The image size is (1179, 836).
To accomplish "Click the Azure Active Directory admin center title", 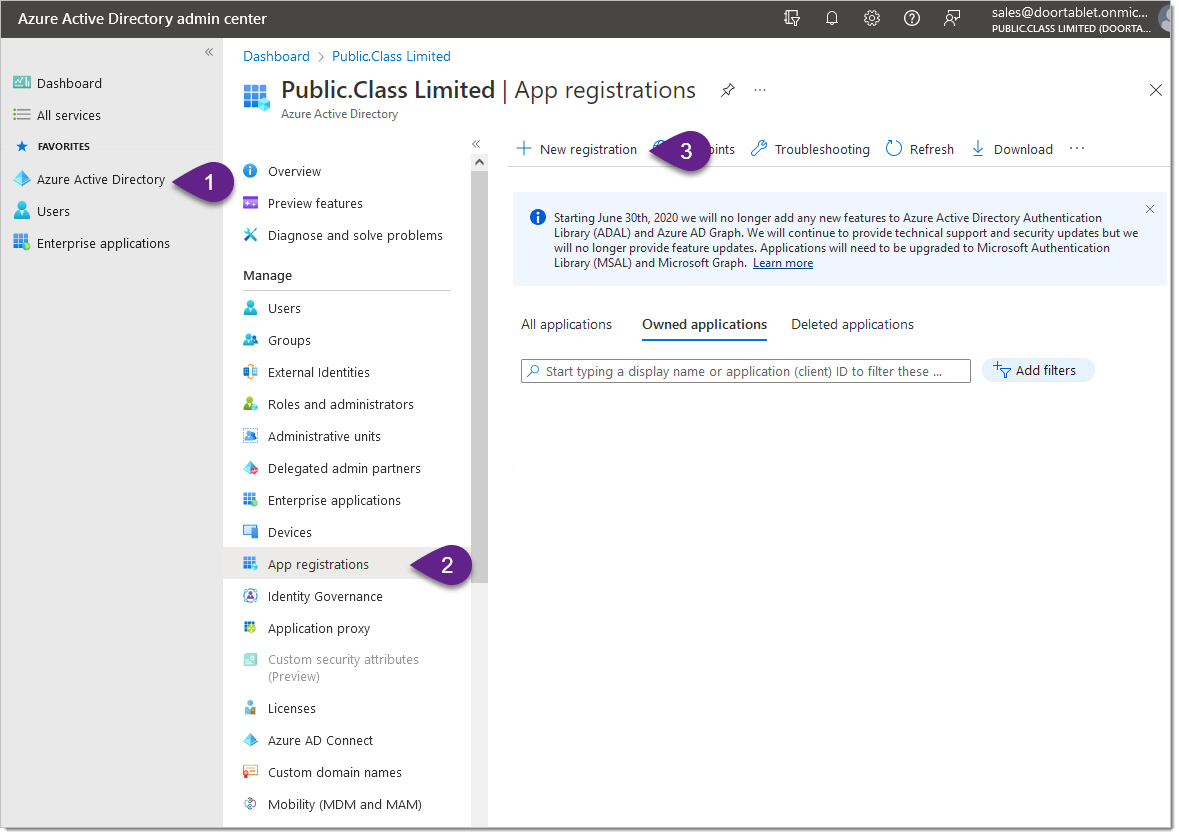I will coord(142,19).
